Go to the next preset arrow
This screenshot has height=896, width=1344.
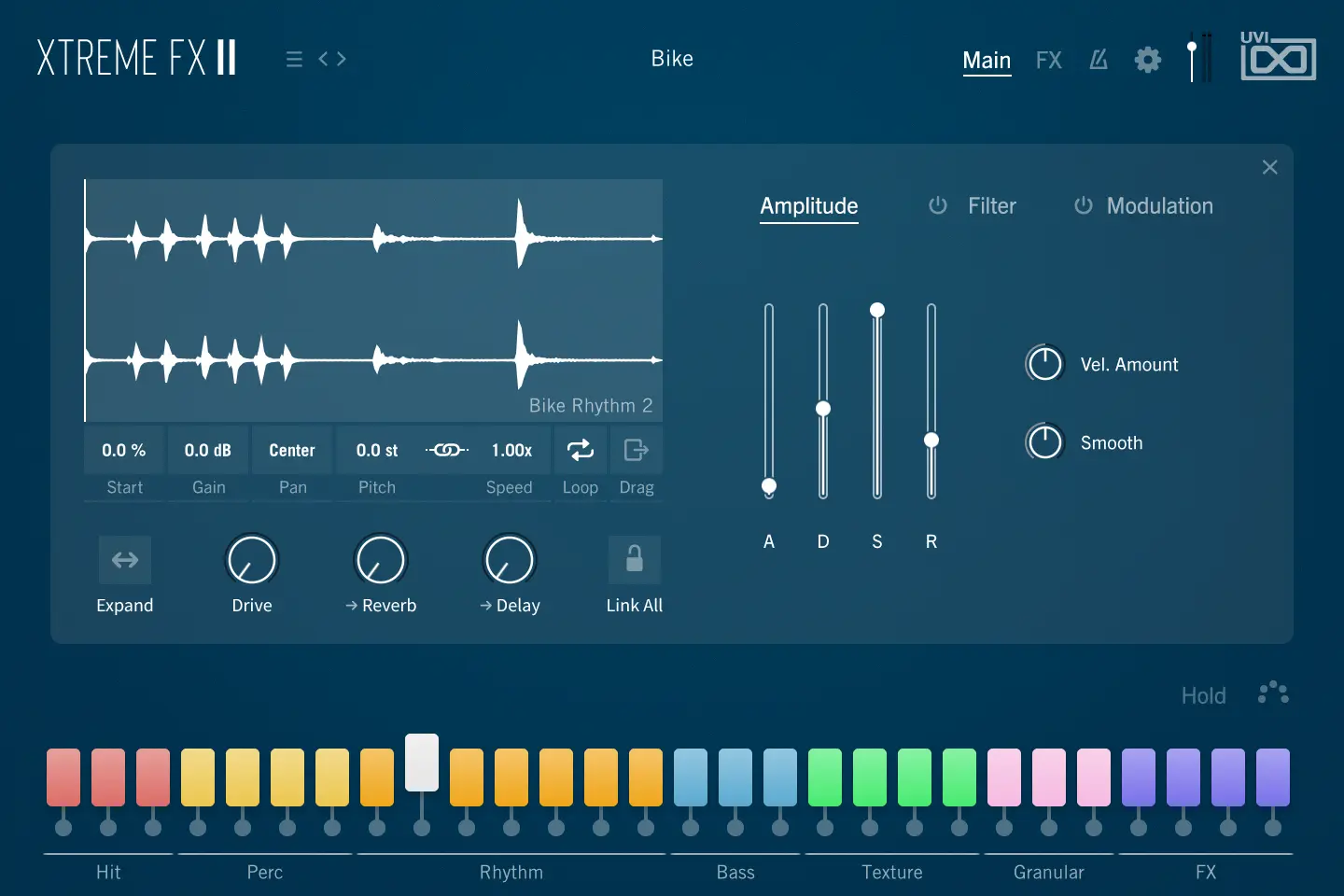coord(341,59)
